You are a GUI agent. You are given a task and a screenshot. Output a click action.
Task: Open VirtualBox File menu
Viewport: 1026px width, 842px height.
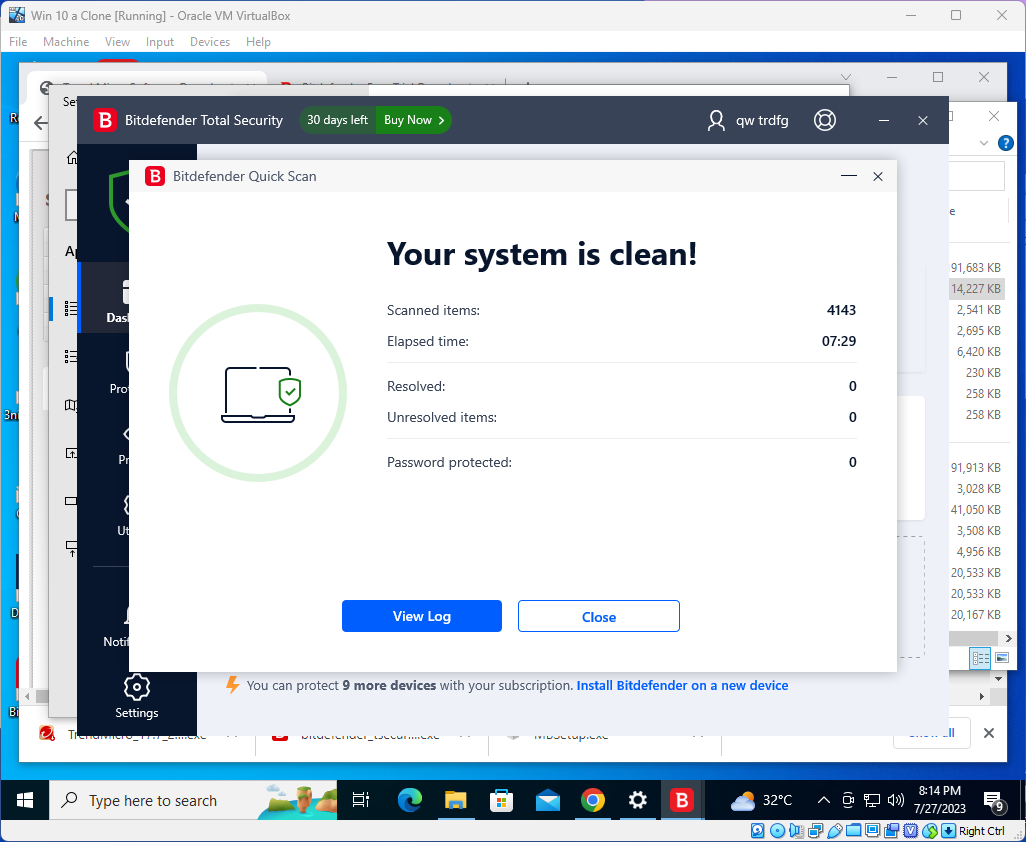[18, 42]
